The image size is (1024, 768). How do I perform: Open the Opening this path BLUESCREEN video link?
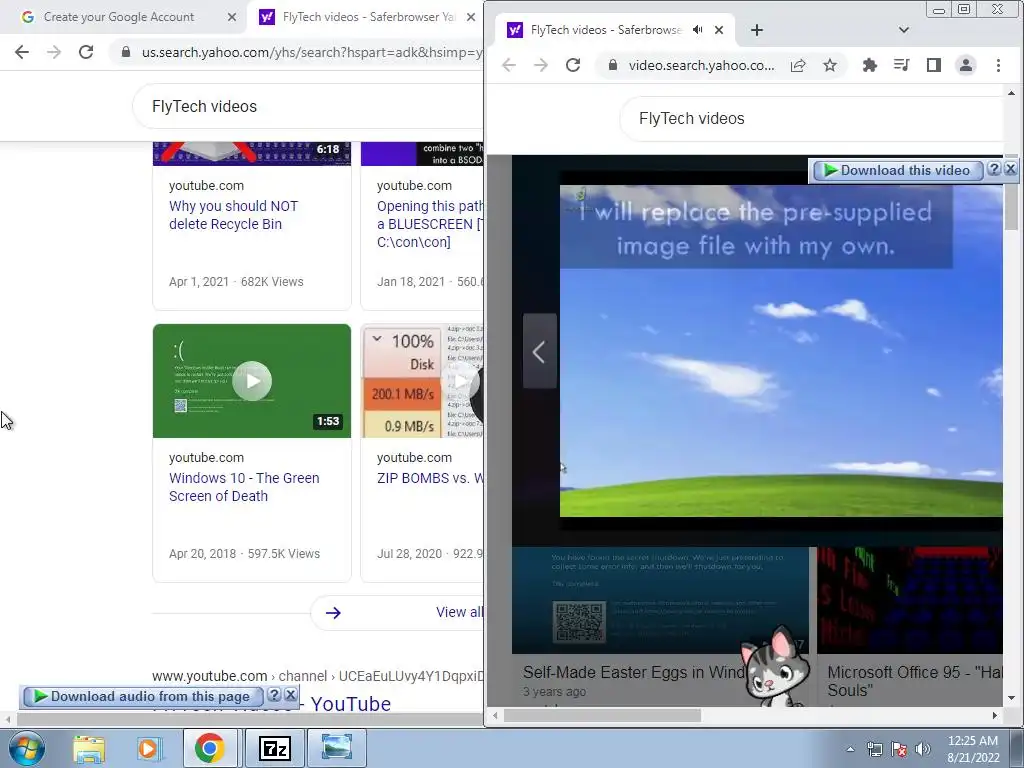click(x=430, y=224)
